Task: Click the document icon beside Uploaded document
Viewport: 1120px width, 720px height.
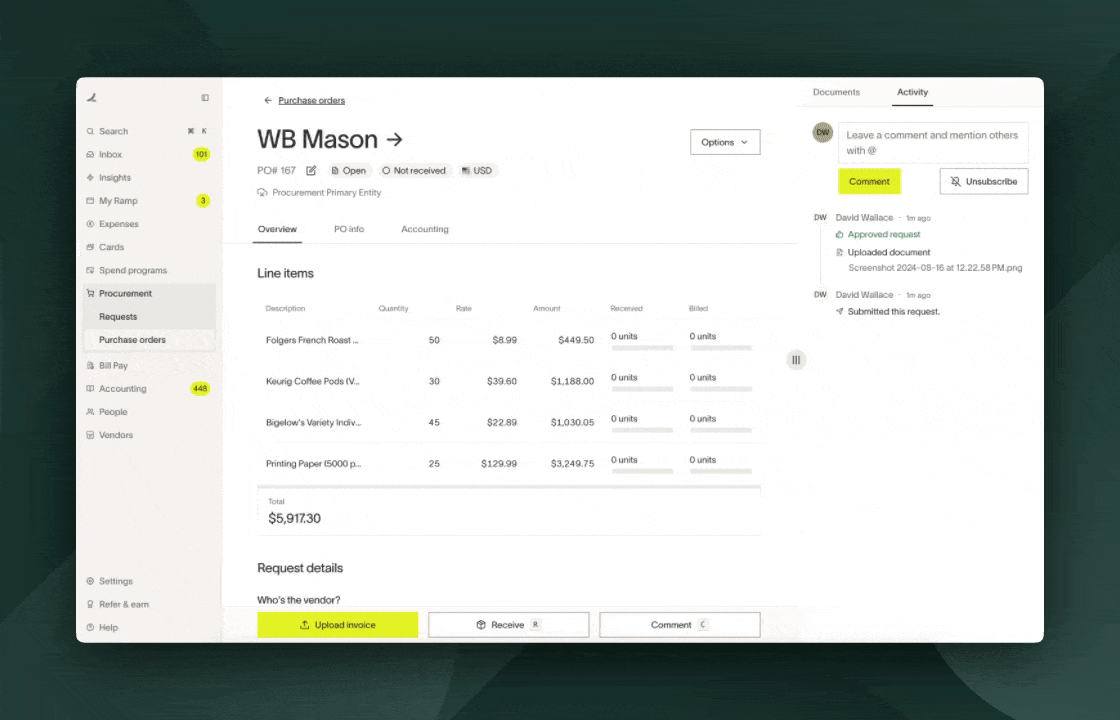Action: (839, 252)
